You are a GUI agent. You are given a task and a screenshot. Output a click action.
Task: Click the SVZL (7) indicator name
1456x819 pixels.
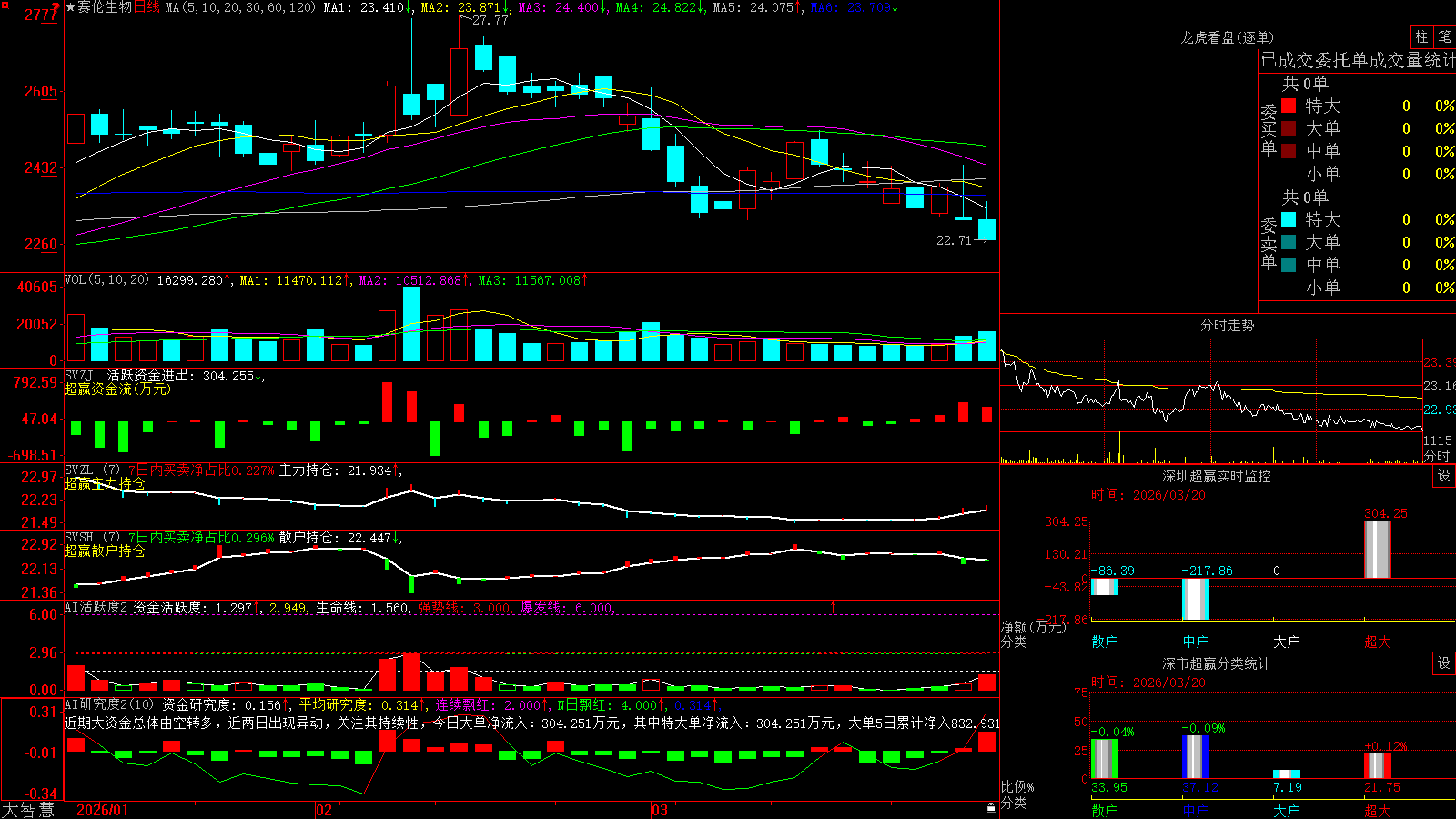click(92, 470)
